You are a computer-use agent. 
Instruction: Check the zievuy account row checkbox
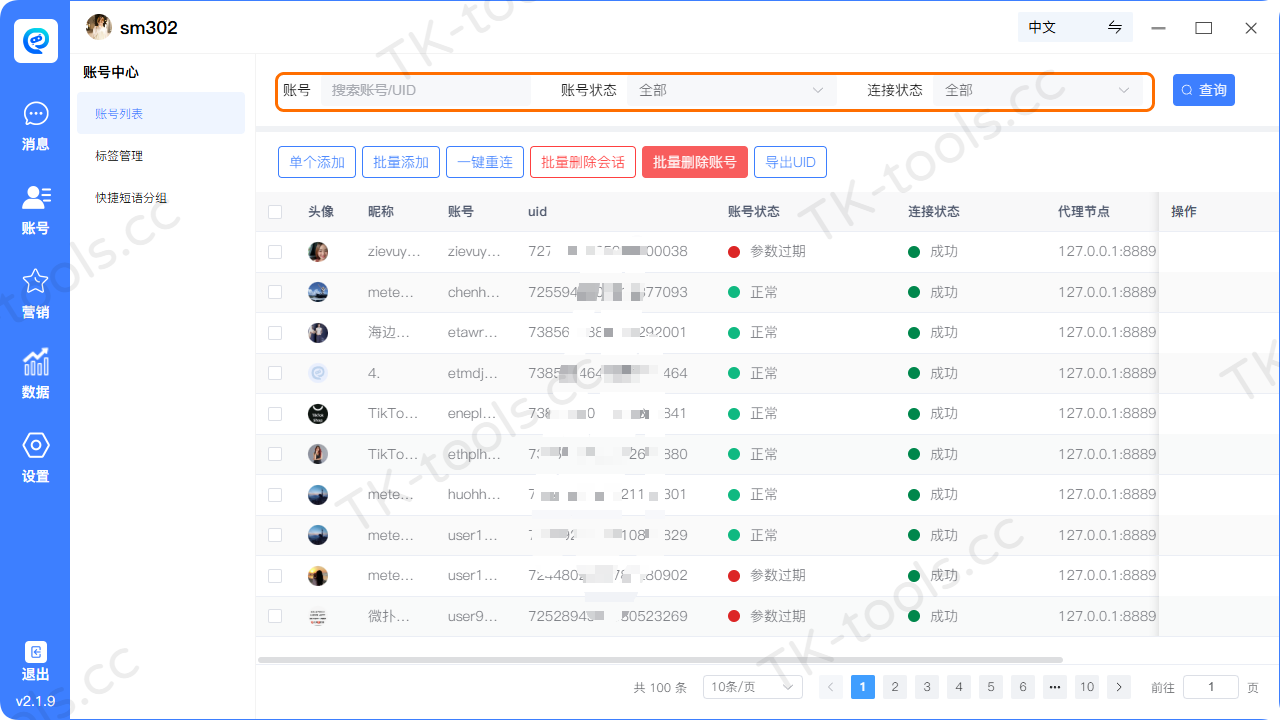click(275, 252)
